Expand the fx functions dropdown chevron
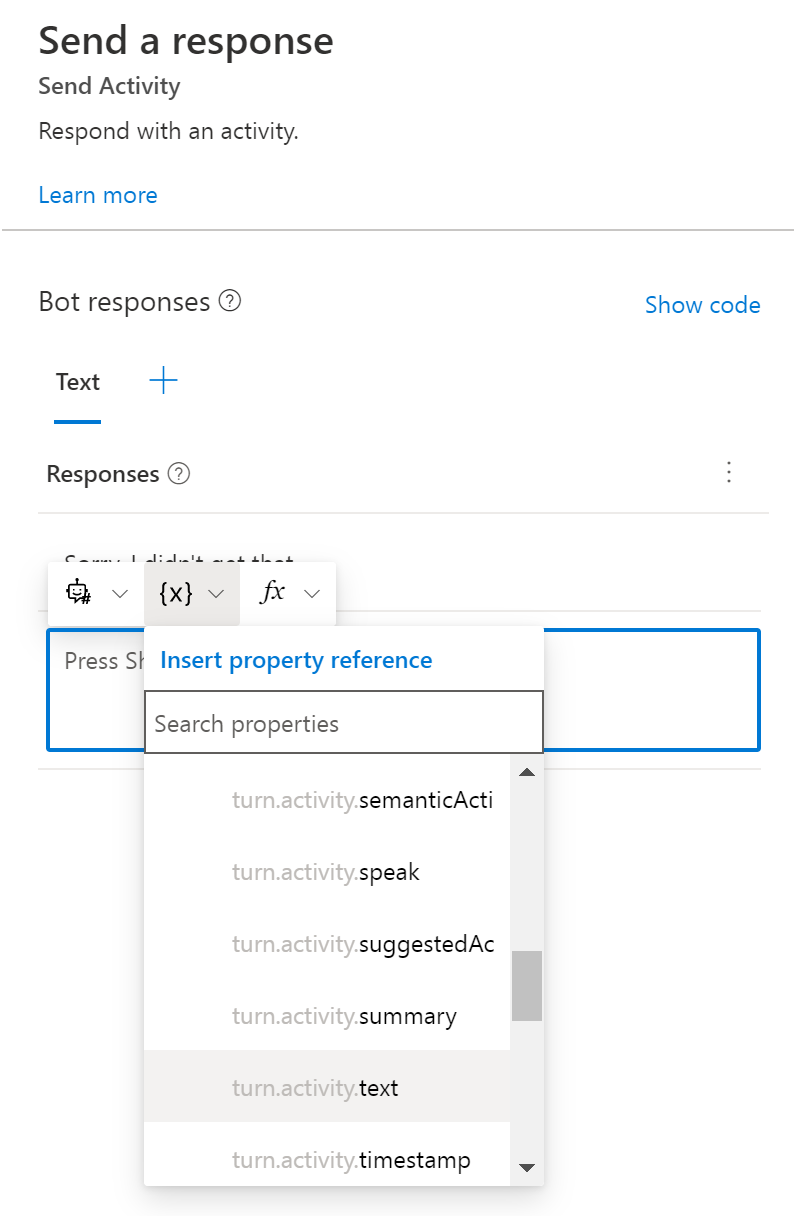This screenshot has width=794, height=1216. coord(312,594)
